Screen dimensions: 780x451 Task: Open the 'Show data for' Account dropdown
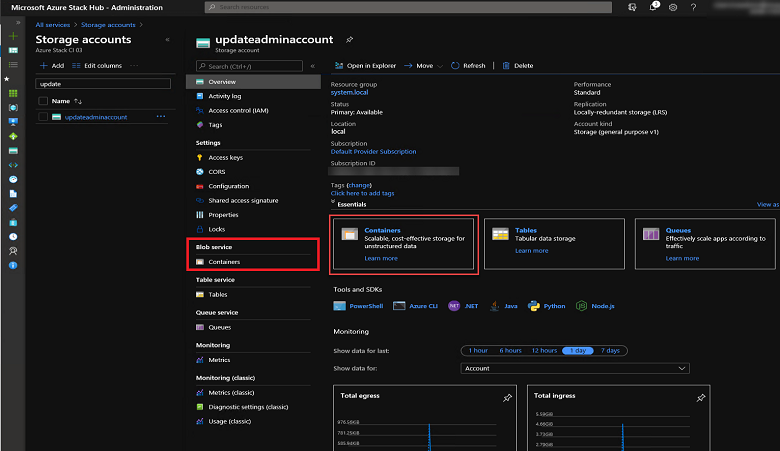pyautogui.click(x=575, y=368)
